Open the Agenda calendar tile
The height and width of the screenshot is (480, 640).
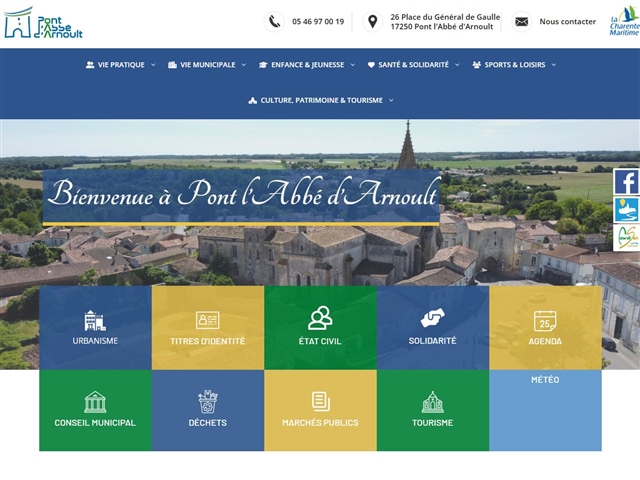[x=545, y=327]
